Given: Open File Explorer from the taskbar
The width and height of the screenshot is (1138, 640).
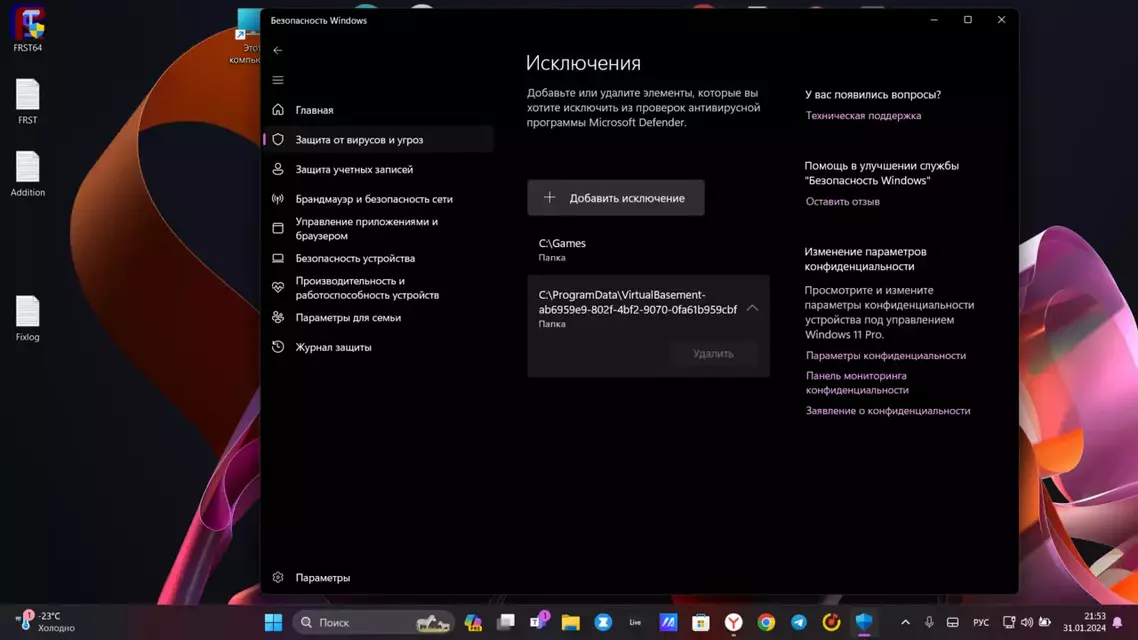Looking at the screenshot, I should coord(570,623).
